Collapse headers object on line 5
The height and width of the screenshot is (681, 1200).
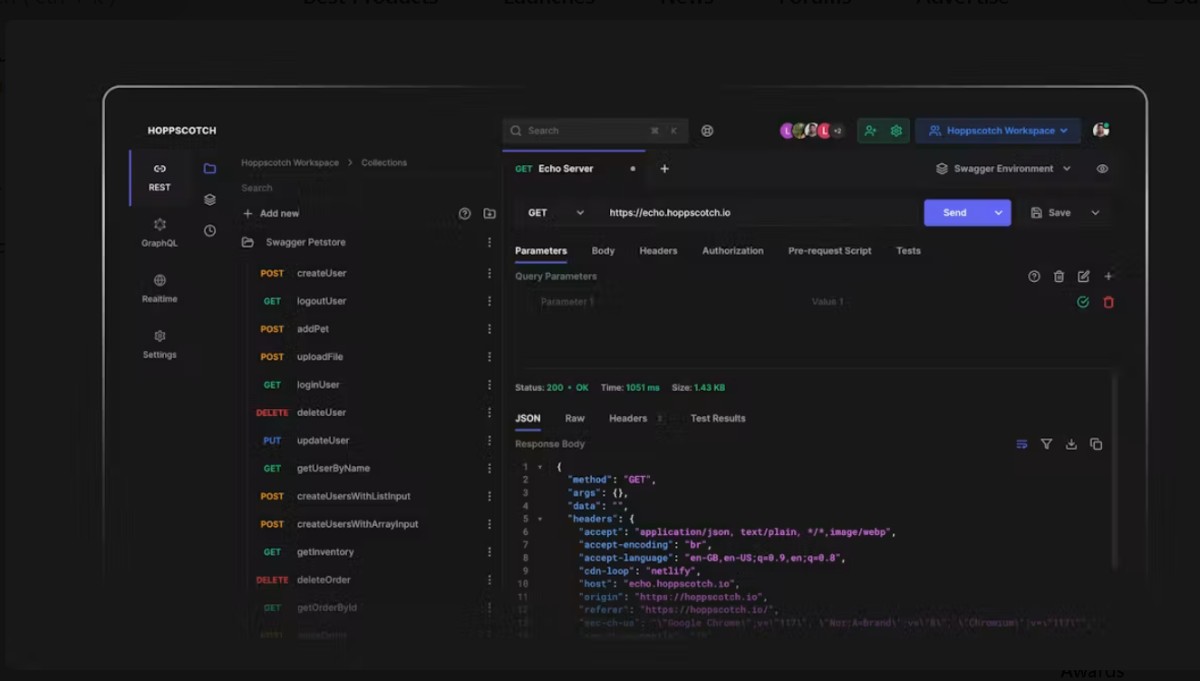540,519
